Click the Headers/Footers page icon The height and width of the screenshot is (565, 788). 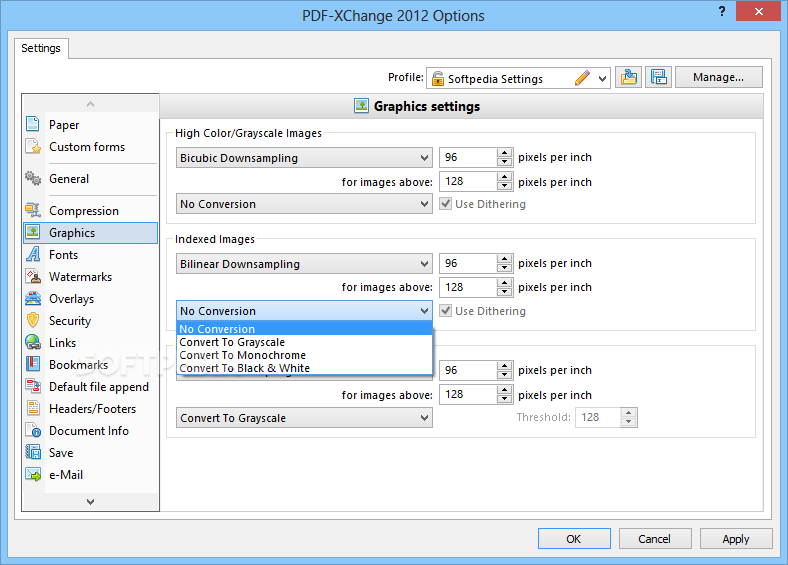33,408
